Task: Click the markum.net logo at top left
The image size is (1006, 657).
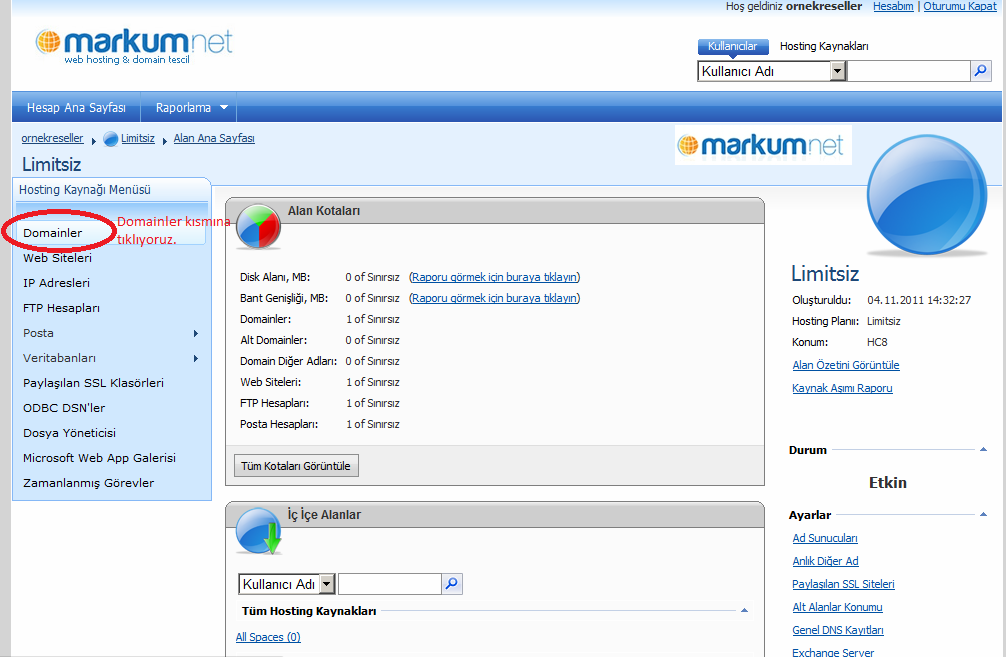Action: (133, 46)
